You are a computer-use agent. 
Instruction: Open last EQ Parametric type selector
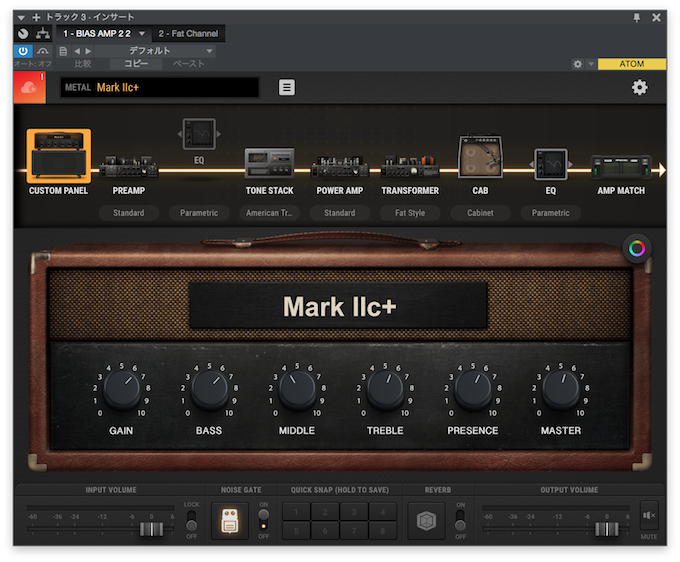click(551, 213)
